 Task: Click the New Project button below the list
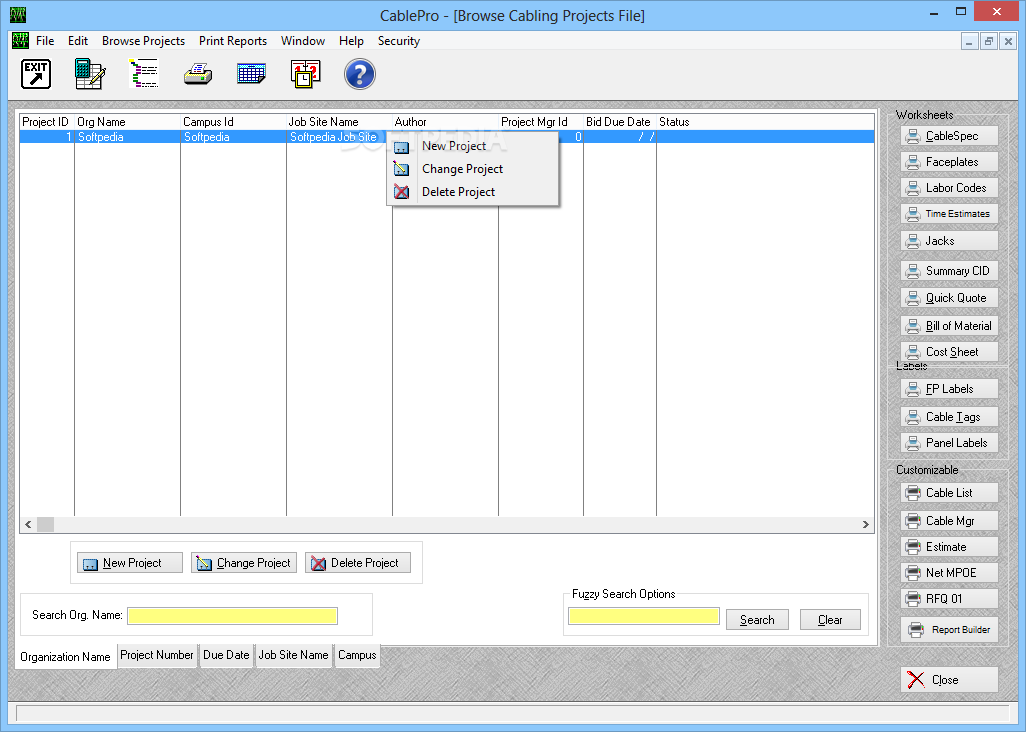click(x=130, y=563)
